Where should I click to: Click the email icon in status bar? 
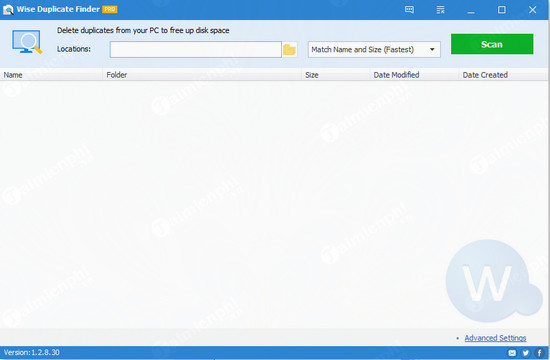click(x=512, y=353)
